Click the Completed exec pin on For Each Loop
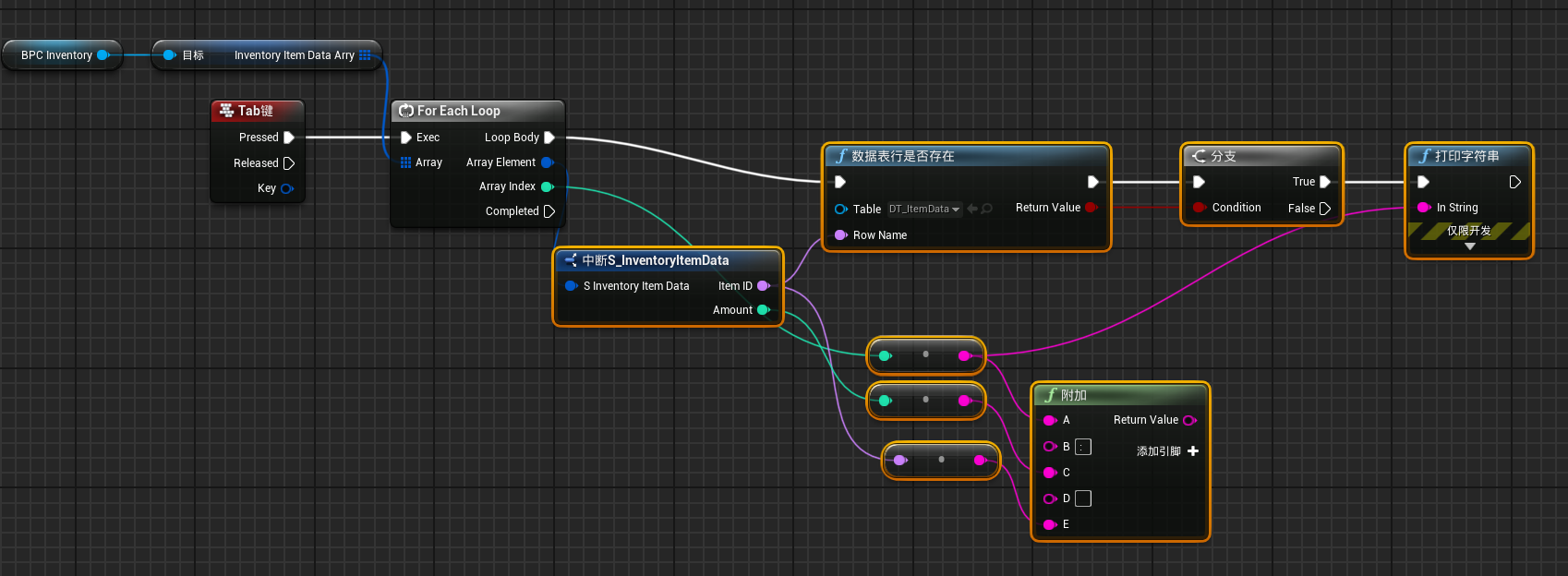This screenshot has width=1568, height=576. (x=549, y=211)
